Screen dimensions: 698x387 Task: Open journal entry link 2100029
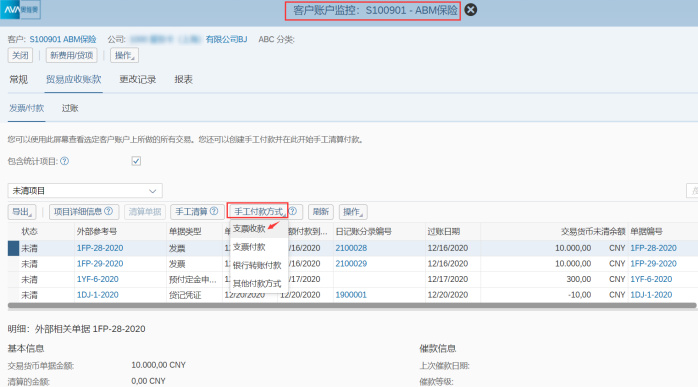[x=351, y=264]
